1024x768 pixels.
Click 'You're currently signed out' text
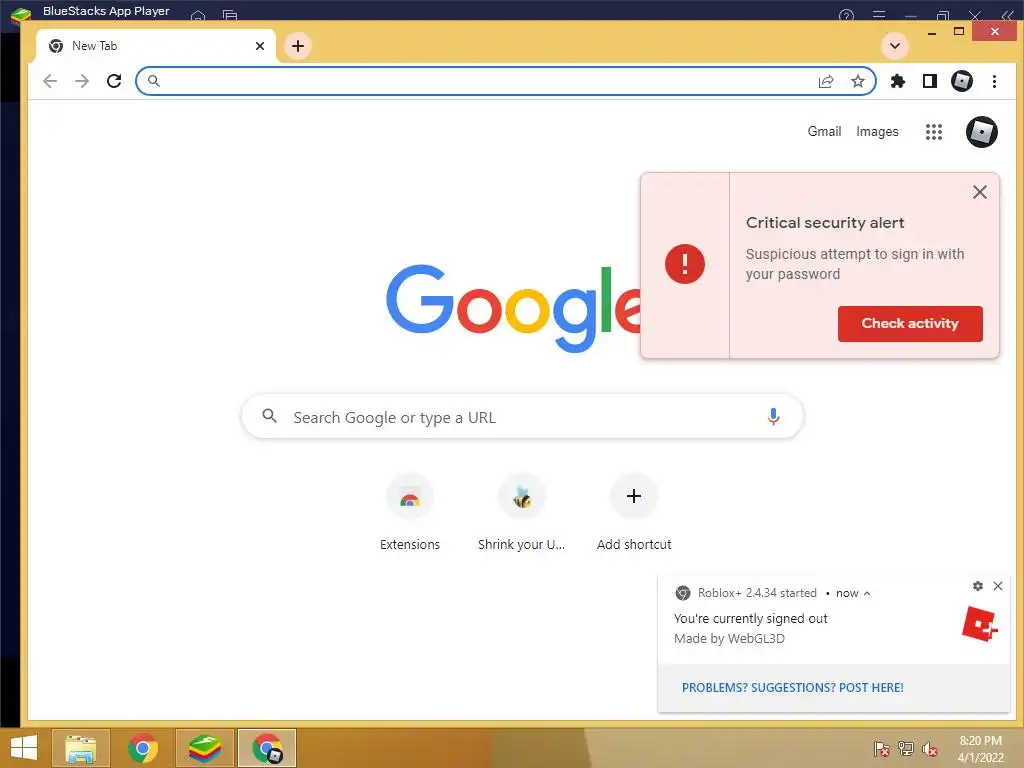pyautogui.click(x=750, y=618)
